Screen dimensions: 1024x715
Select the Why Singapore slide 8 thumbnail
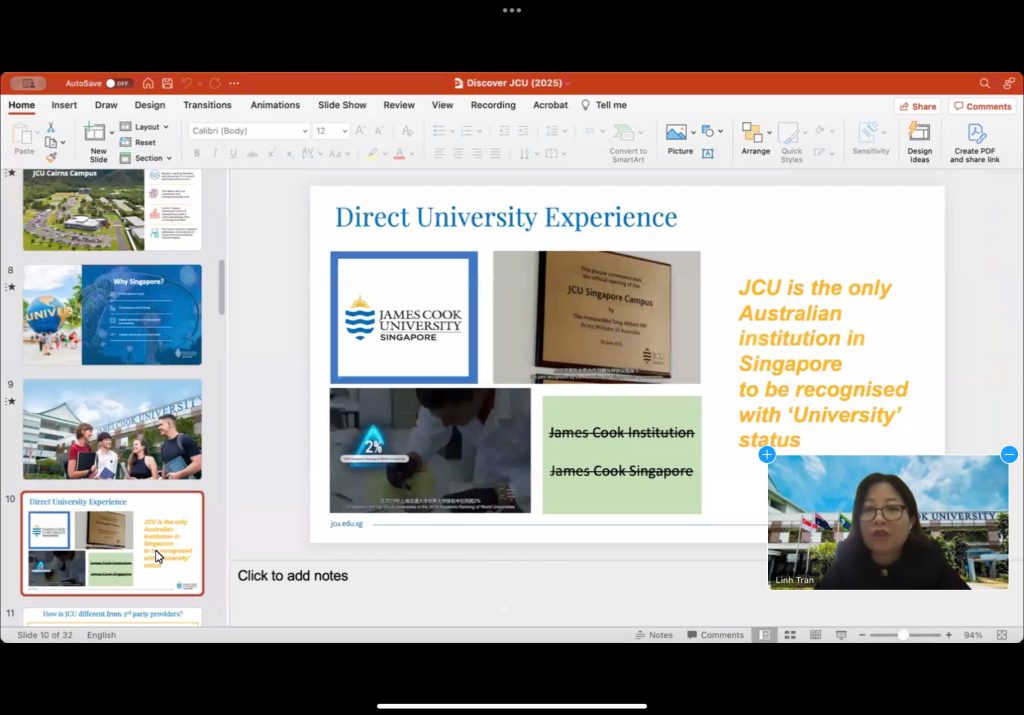[112, 315]
